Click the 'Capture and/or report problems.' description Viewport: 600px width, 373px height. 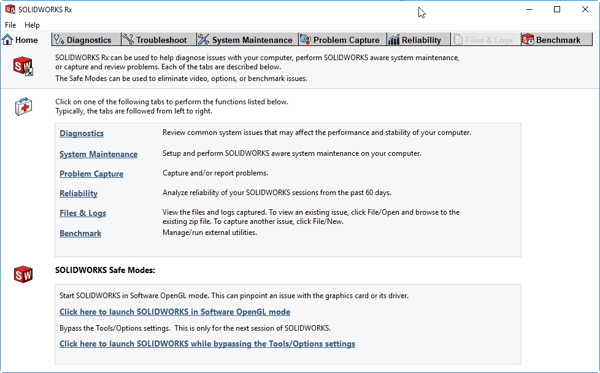click(215, 173)
